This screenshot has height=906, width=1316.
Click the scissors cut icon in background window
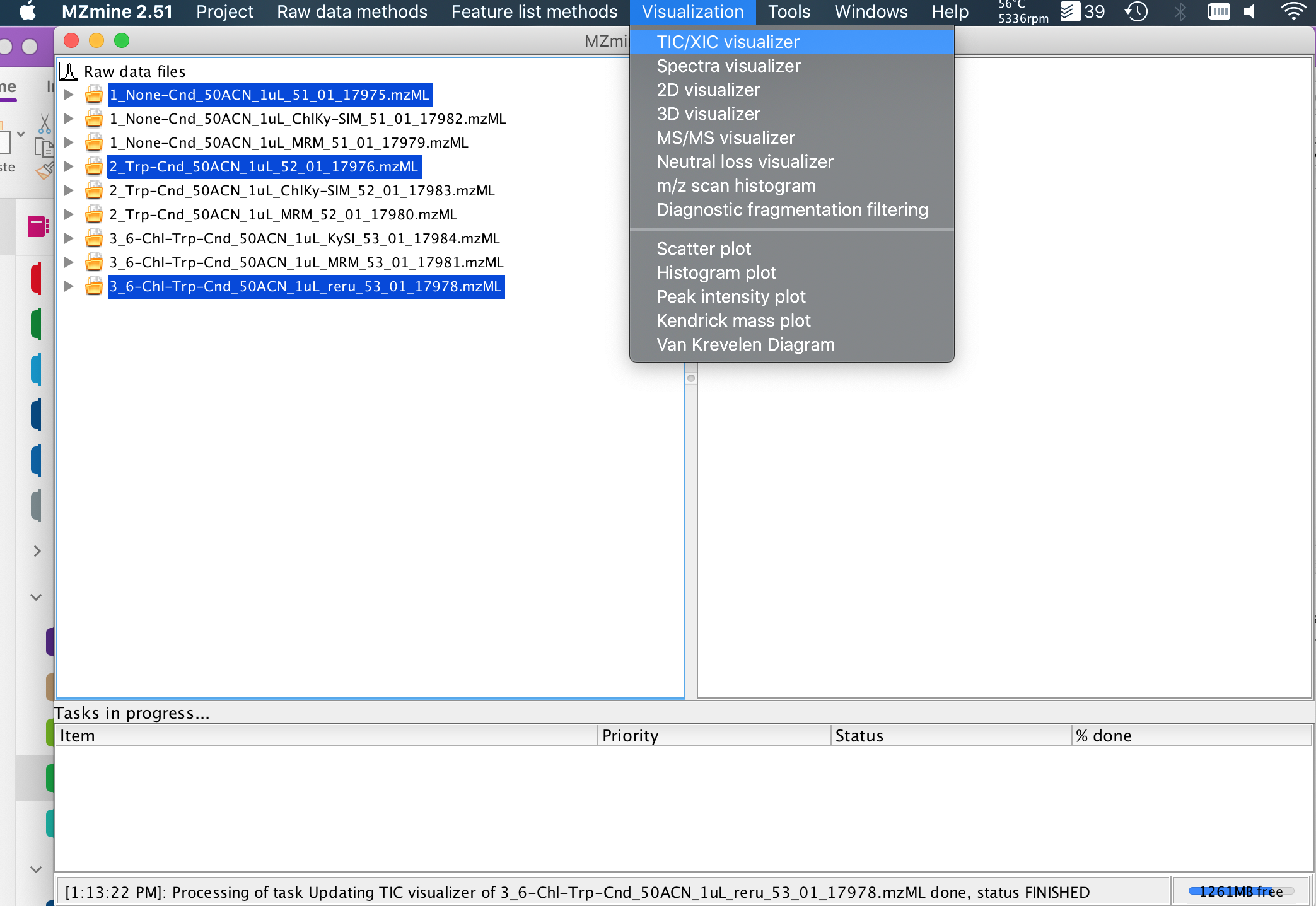44,124
